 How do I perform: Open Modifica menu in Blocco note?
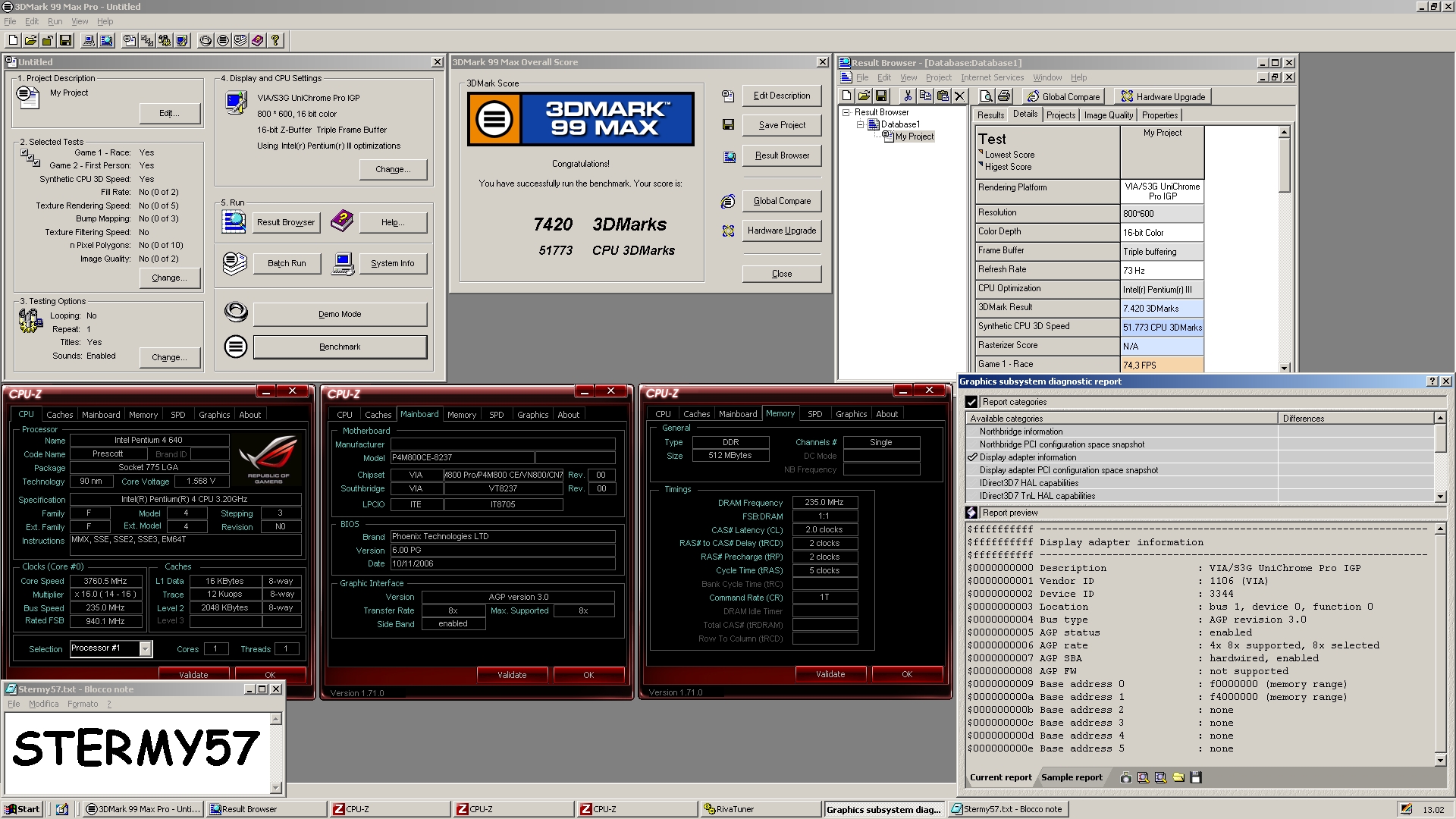coord(43,704)
